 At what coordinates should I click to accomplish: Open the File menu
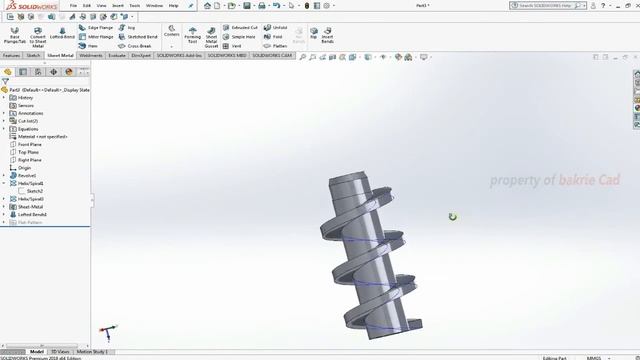pos(73,6)
